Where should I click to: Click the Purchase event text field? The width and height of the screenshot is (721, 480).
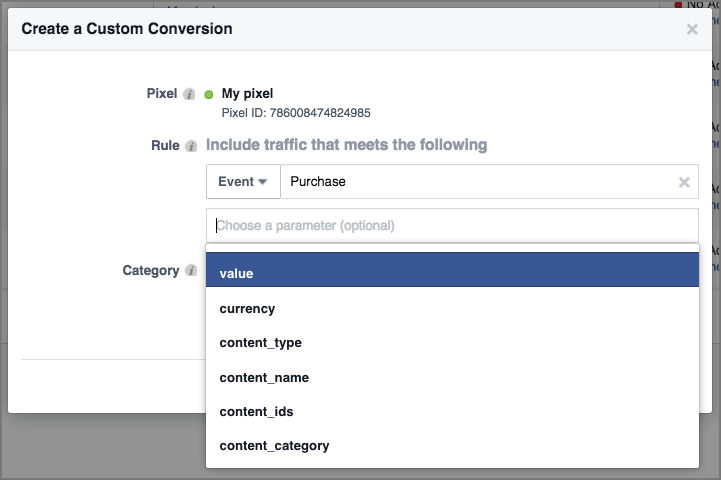point(475,182)
